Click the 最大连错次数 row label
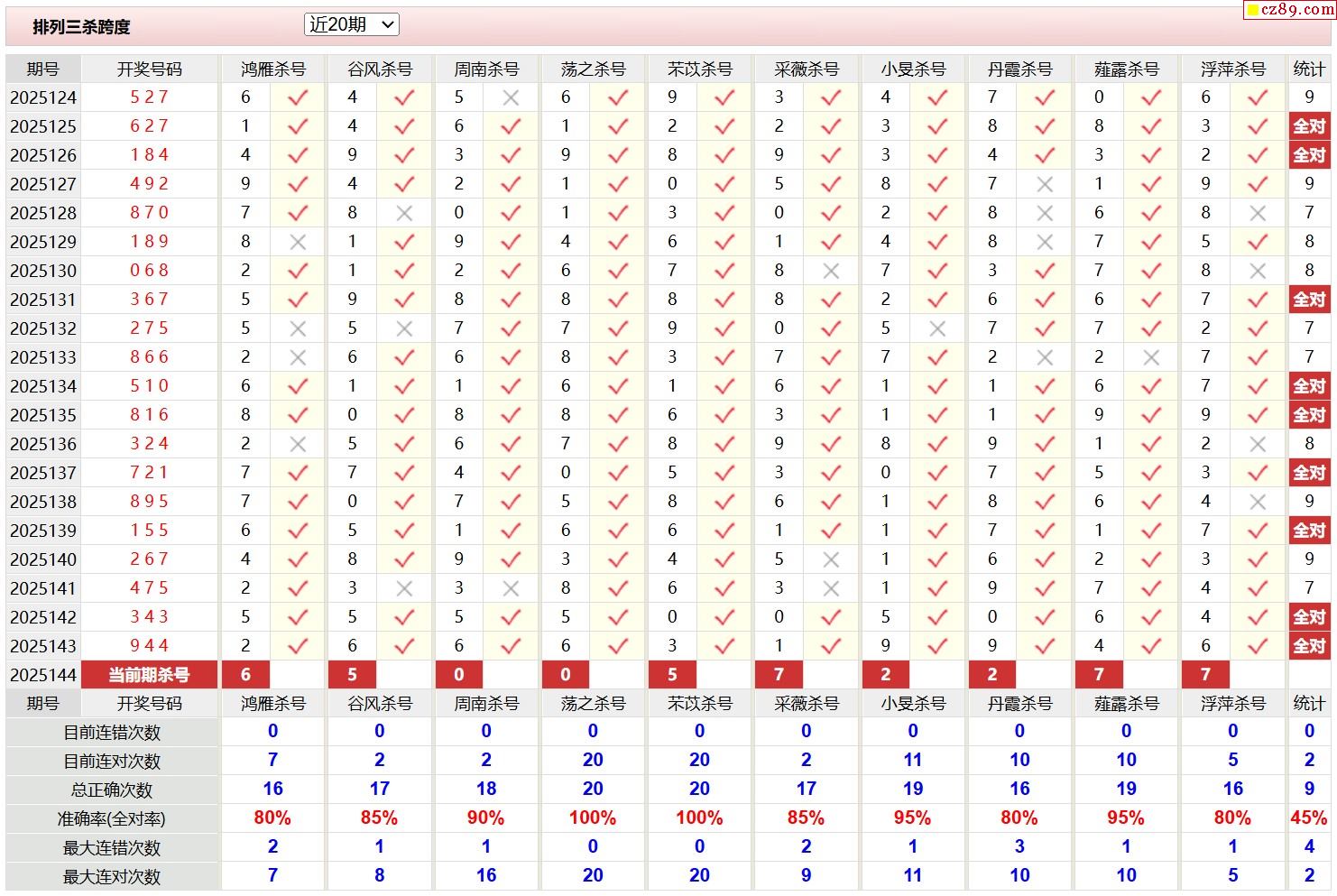This screenshot has width=1337, height=896. click(x=112, y=848)
